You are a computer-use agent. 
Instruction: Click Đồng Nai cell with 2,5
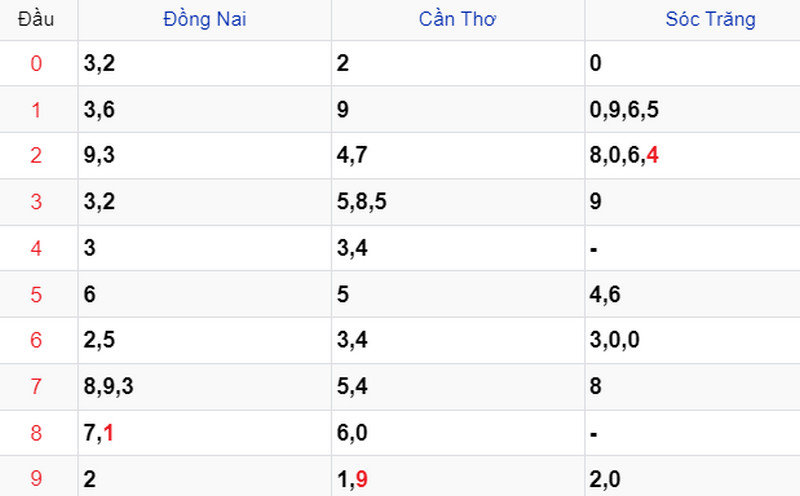click(205, 340)
